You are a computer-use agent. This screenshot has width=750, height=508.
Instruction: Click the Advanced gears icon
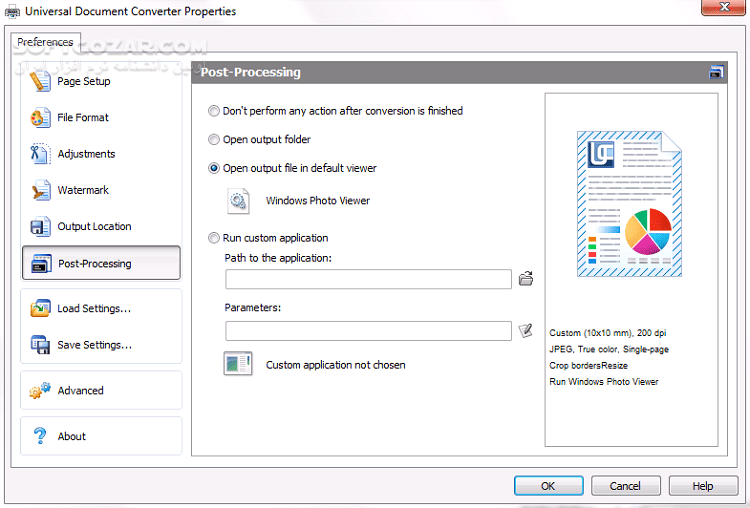point(40,390)
